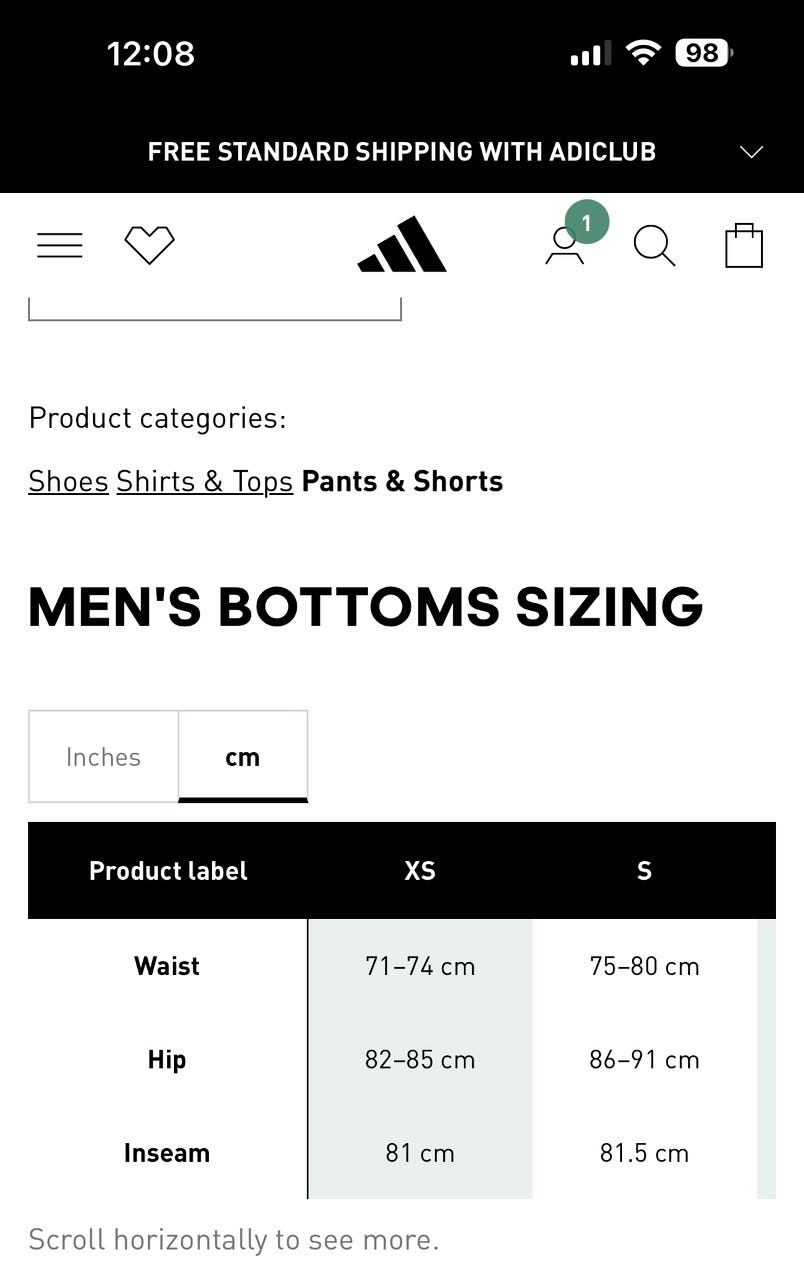Open the account profile icon

[x=563, y=248]
